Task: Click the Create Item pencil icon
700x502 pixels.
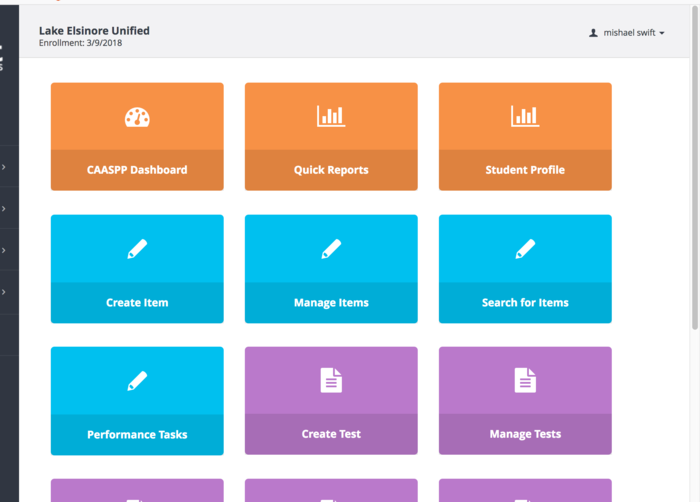Action: pyautogui.click(x=137, y=249)
